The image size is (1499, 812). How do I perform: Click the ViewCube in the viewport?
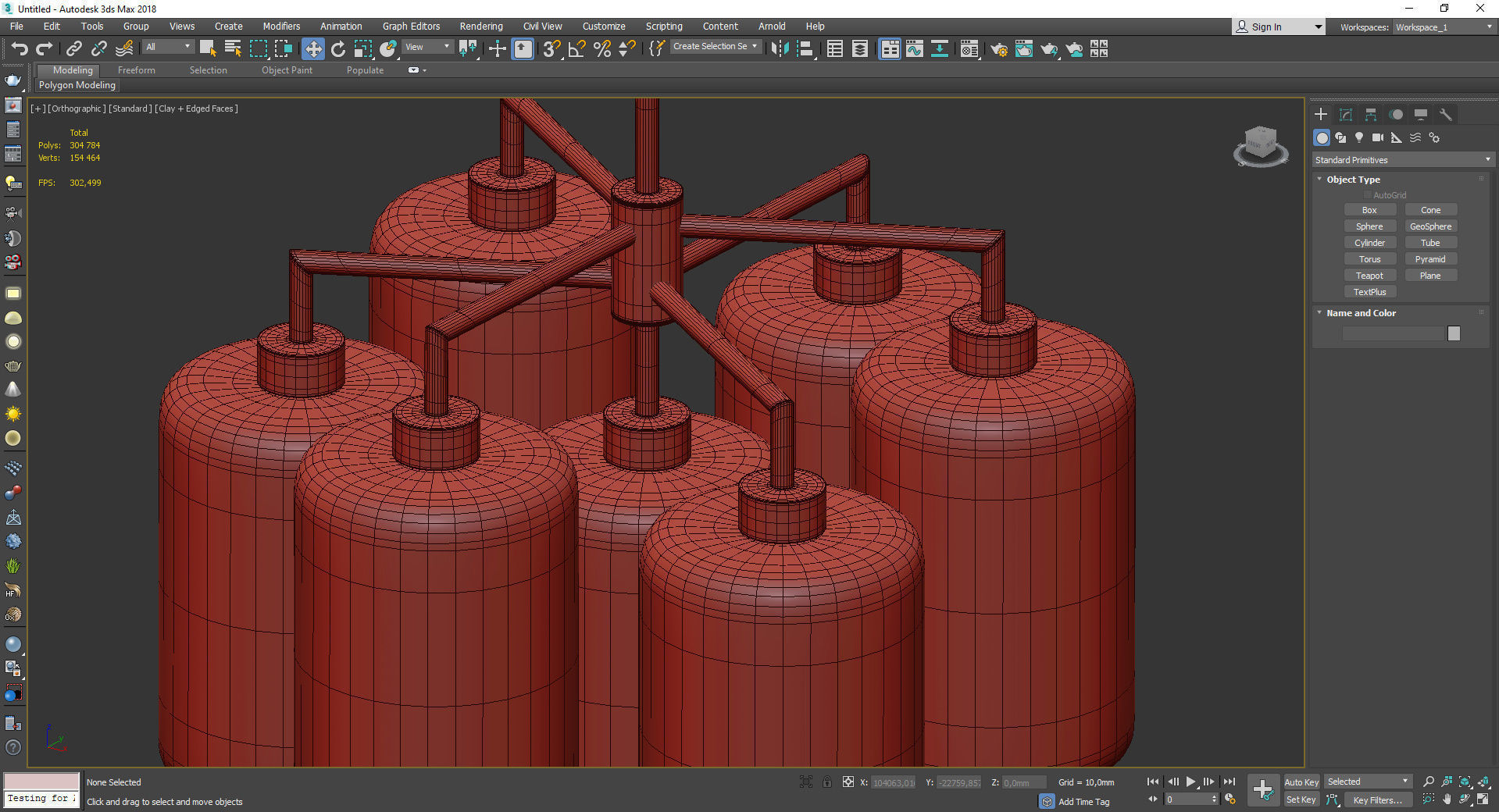(x=1260, y=147)
